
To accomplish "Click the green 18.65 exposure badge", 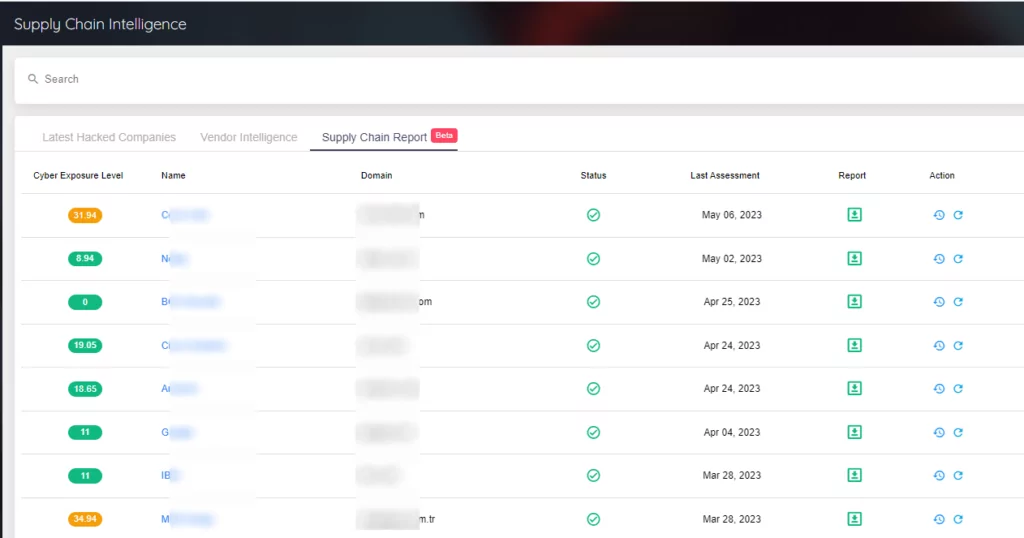I will [85, 388].
